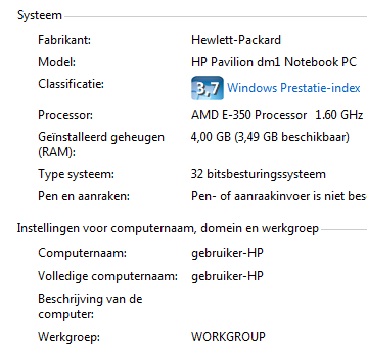Image resolution: width=380 pixels, height=362 pixels.
Task: Click the Classificatie label
Action: point(71,84)
